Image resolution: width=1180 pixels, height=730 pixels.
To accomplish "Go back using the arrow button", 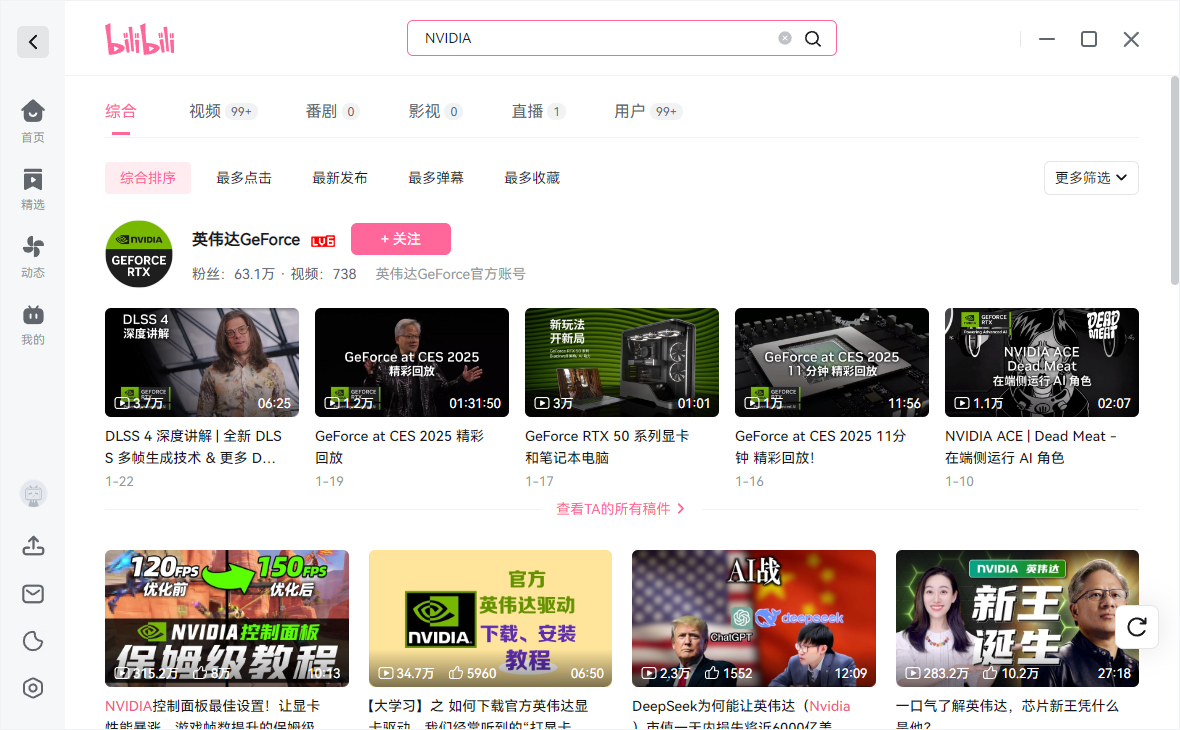I will [x=33, y=41].
